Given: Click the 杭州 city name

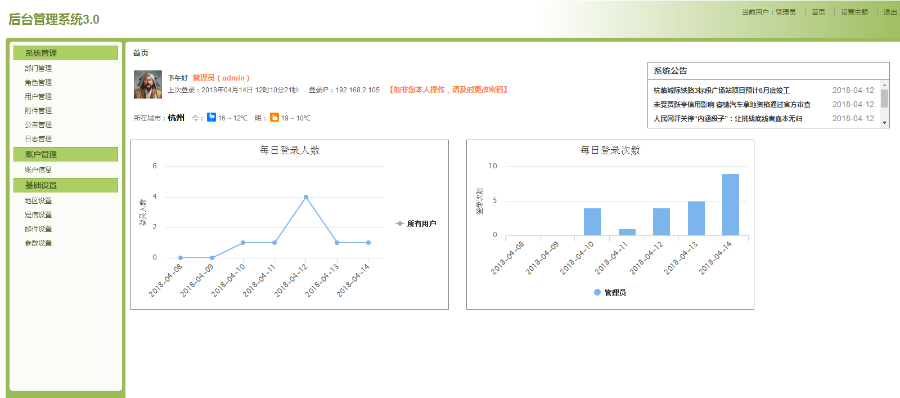Looking at the screenshot, I should click(x=176, y=118).
